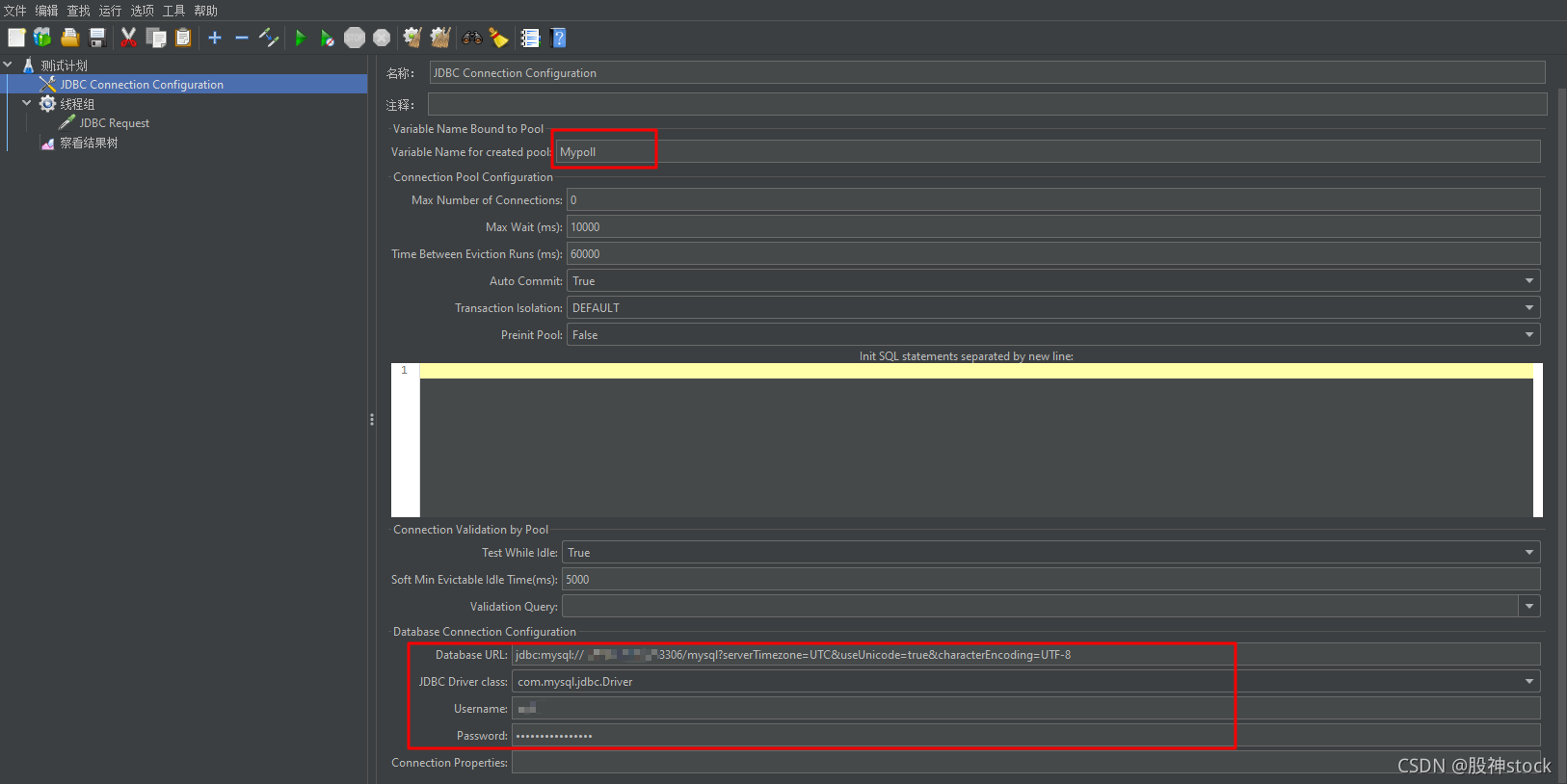
Task: Cut the selected element
Action: pyautogui.click(x=128, y=38)
